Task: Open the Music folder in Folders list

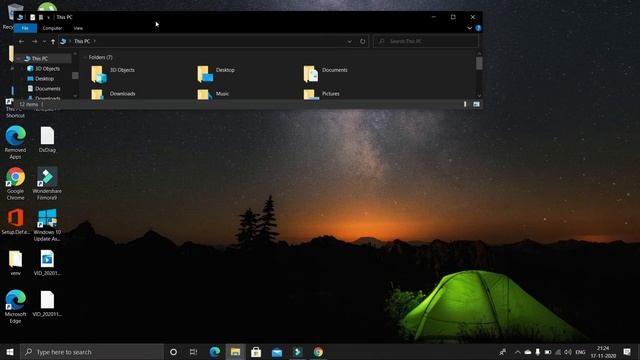Action: [x=213, y=94]
